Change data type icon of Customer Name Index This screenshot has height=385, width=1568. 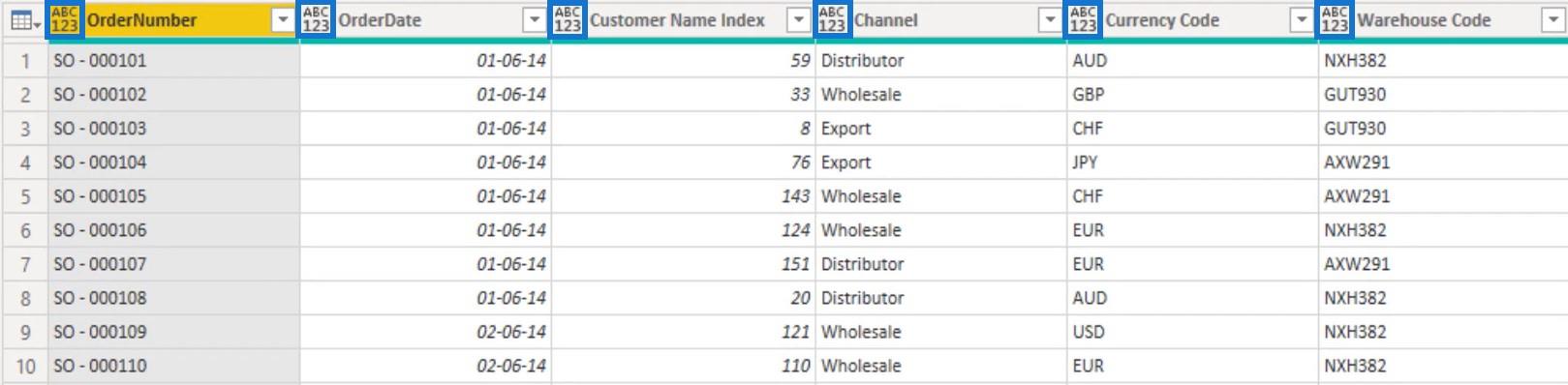(568, 19)
